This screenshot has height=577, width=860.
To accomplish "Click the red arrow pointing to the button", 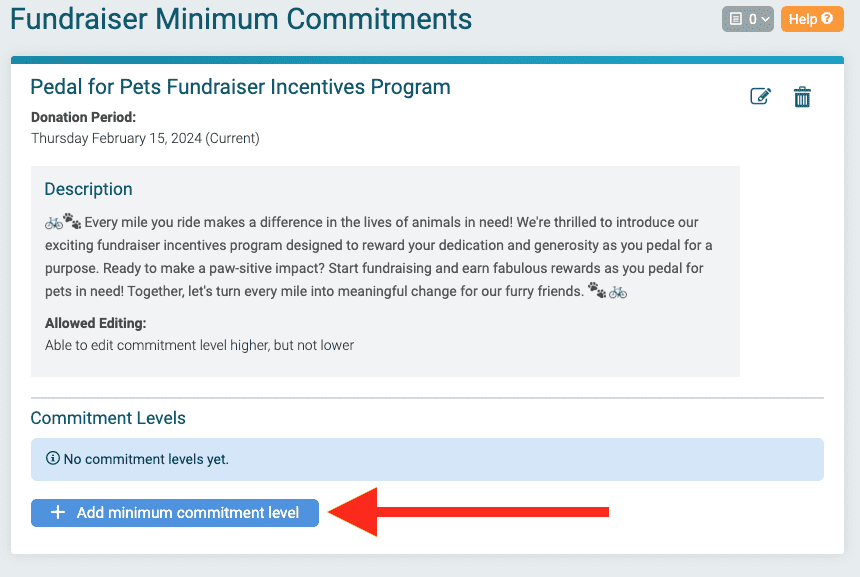I will pyautogui.click(x=468, y=512).
